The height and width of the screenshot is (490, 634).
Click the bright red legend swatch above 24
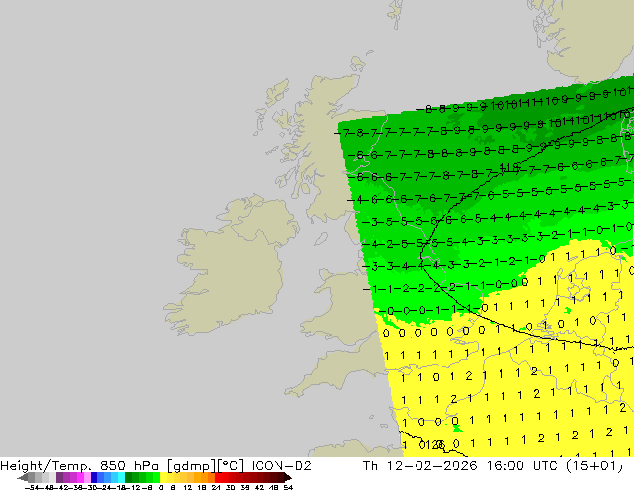point(218,477)
